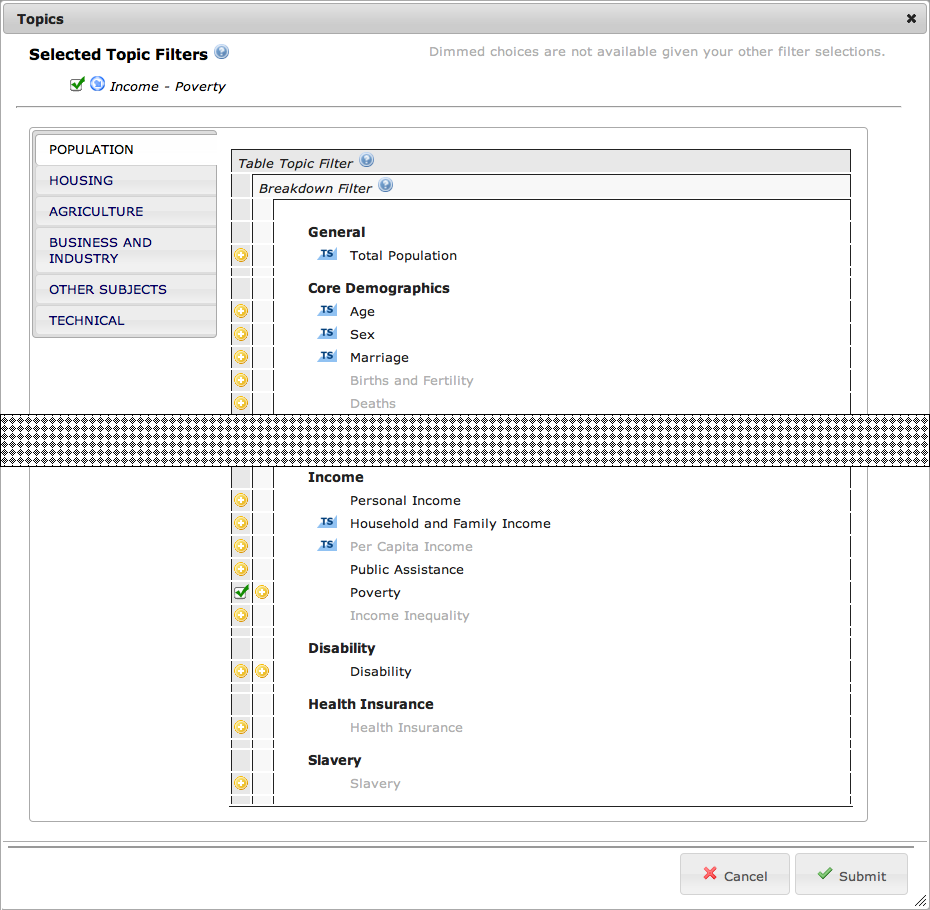Viewport: 930px width, 910px height.
Task: Select the Technical tab
Action: (x=87, y=321)
